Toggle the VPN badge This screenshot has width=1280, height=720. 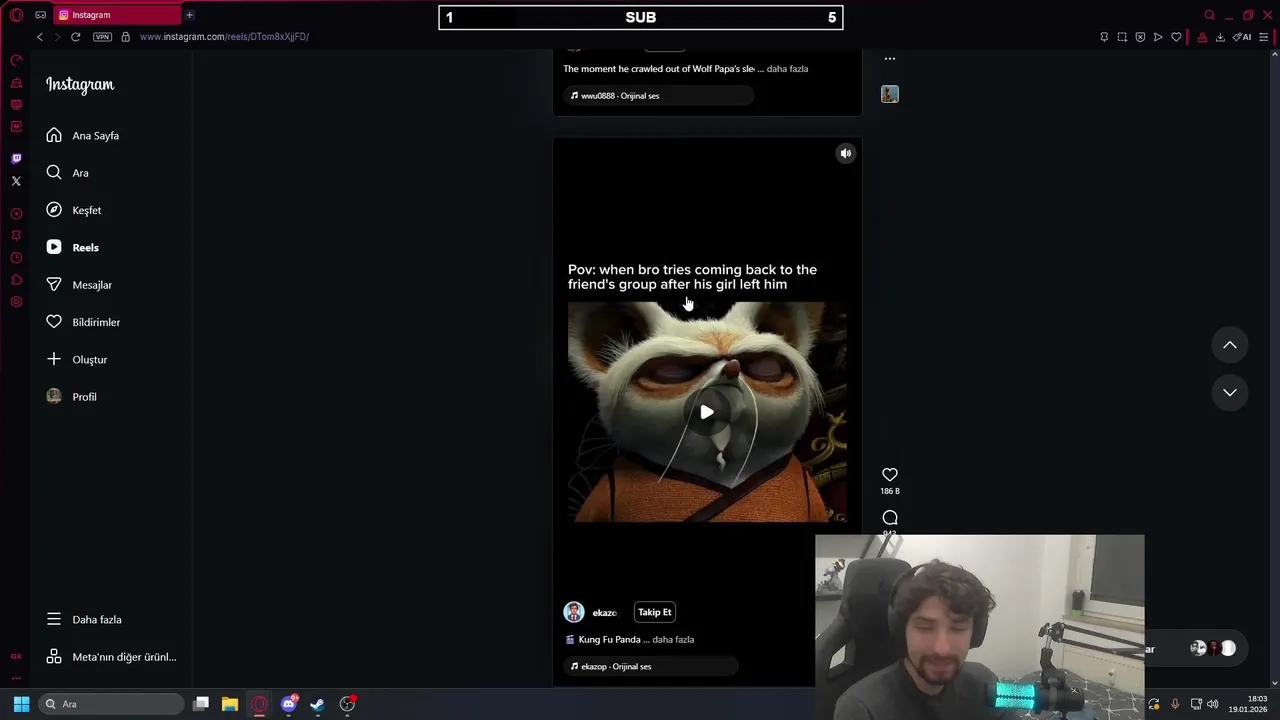click(x=102, y=37)
